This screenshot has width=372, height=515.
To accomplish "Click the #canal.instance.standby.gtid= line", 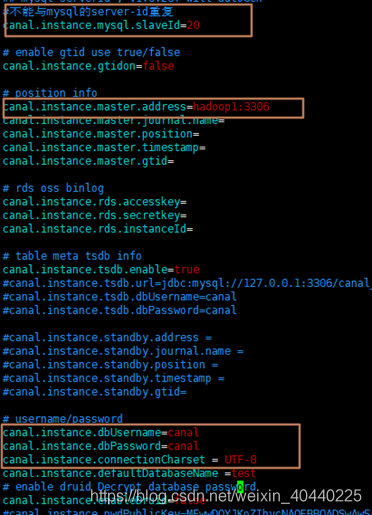I will (95, 392).
